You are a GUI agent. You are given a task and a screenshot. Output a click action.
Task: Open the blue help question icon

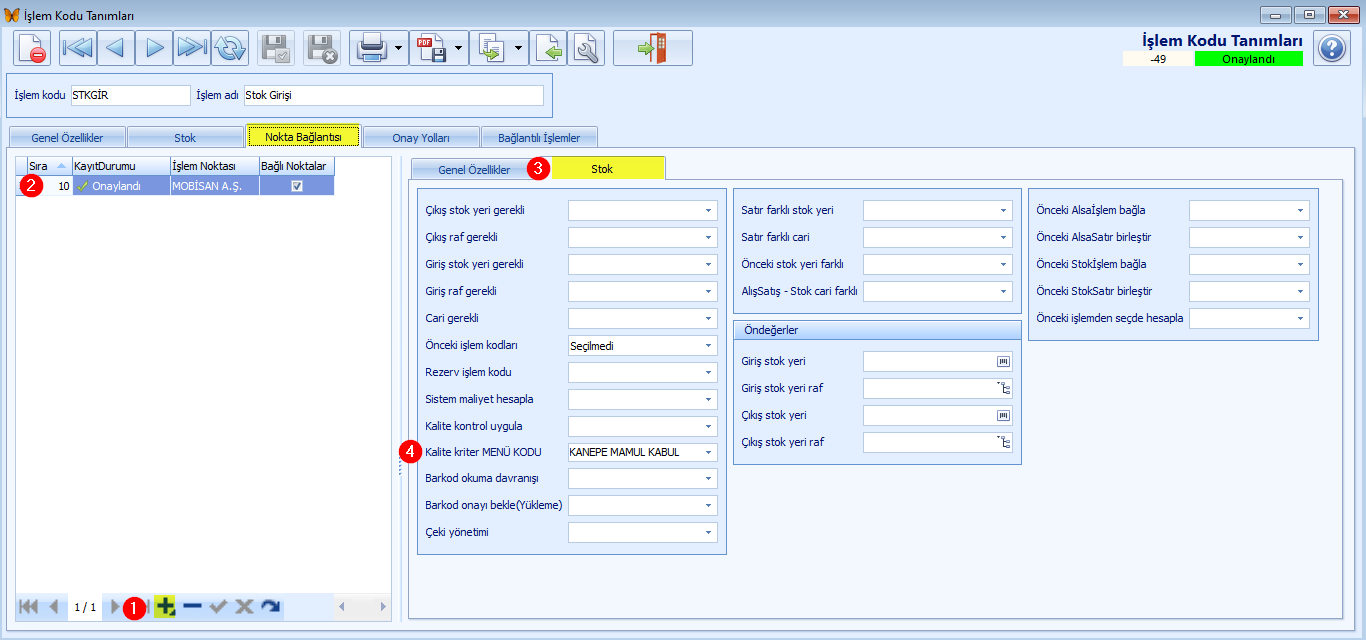[x=1331, y=48]
